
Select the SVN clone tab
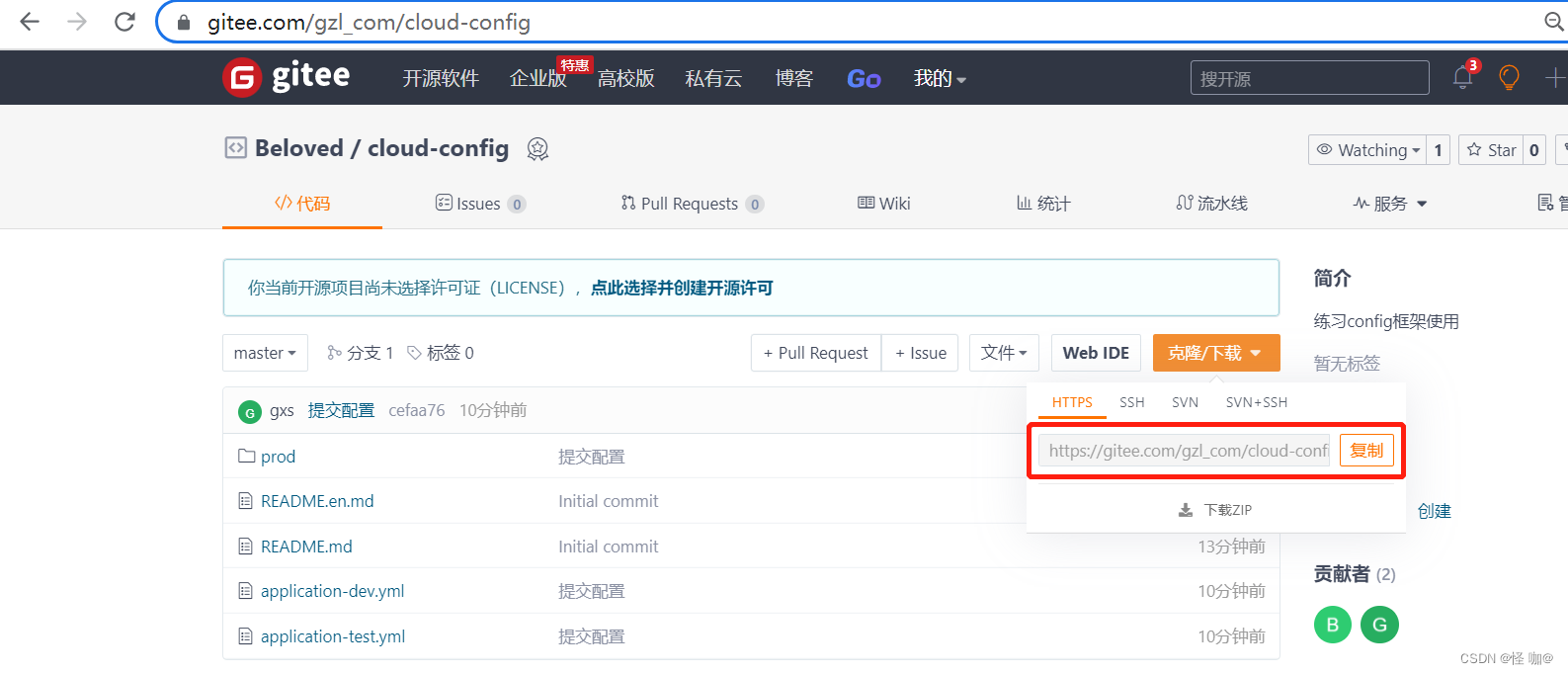[x=1185, y=402]
